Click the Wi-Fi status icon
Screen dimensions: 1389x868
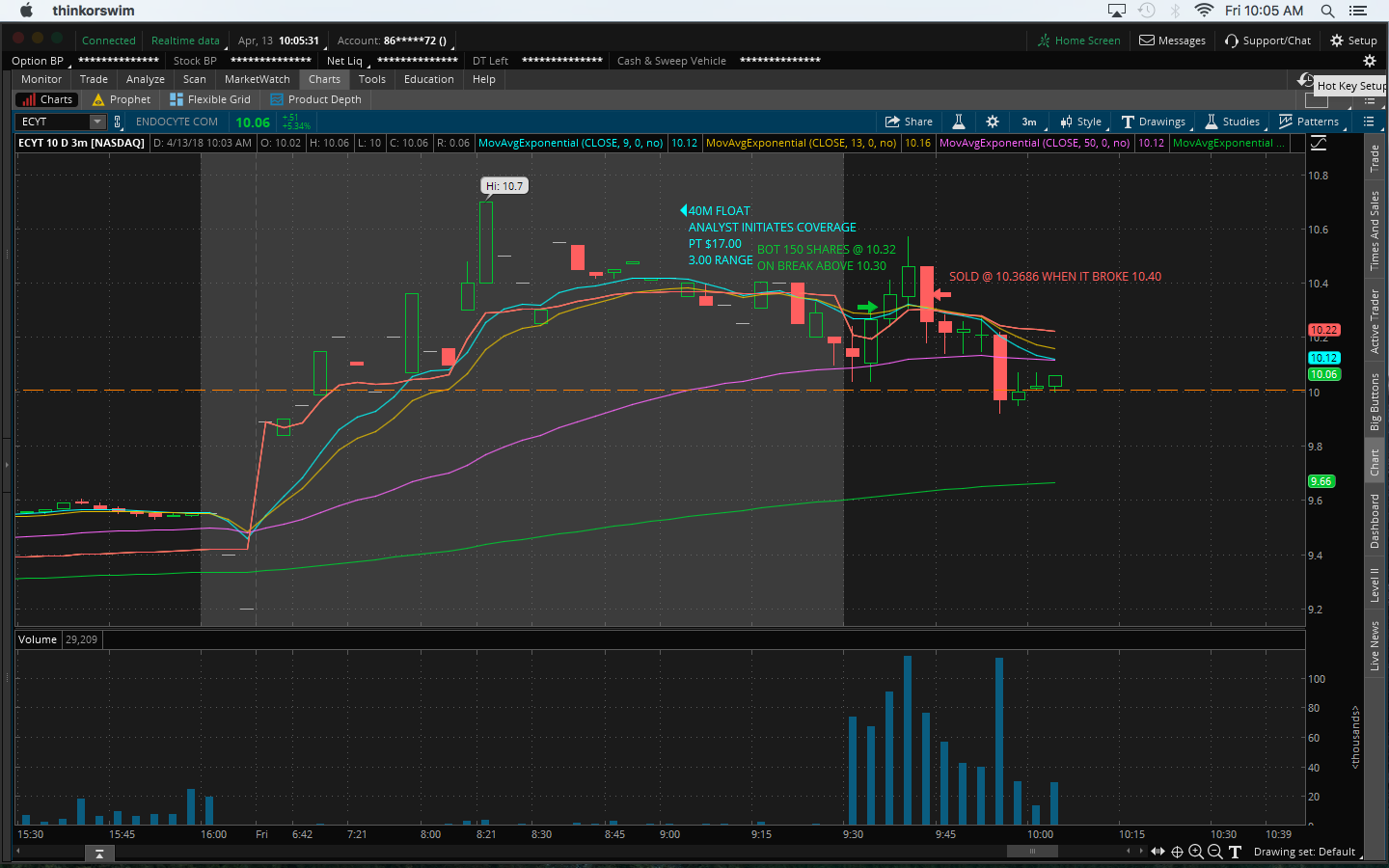point(1204,11)
